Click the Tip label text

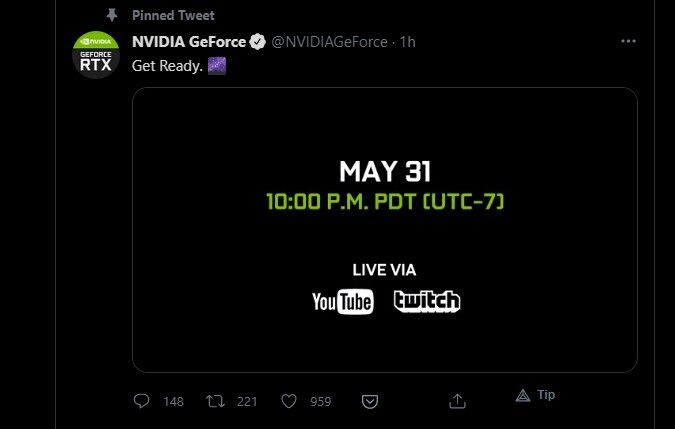pos(546,395)
